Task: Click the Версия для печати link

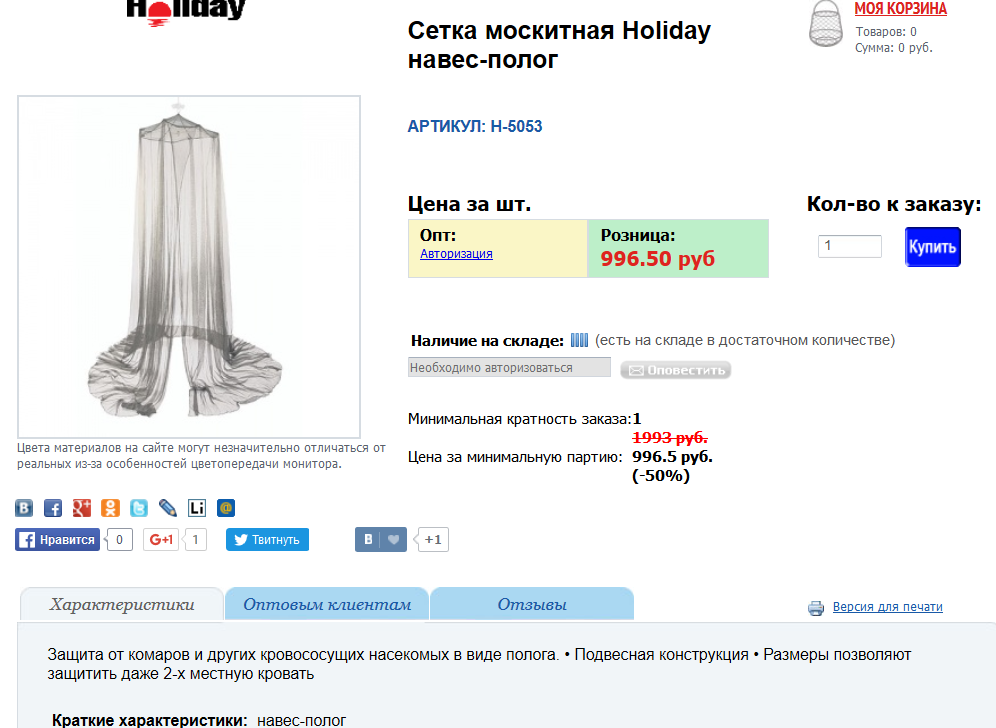Action: tap(887, 607)
